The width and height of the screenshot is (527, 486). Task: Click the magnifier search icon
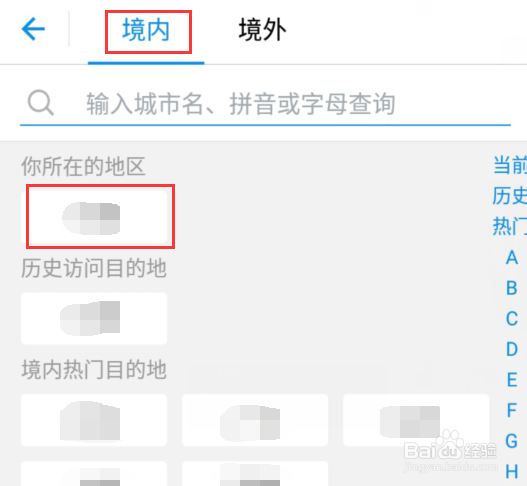(x=41, y=103)
